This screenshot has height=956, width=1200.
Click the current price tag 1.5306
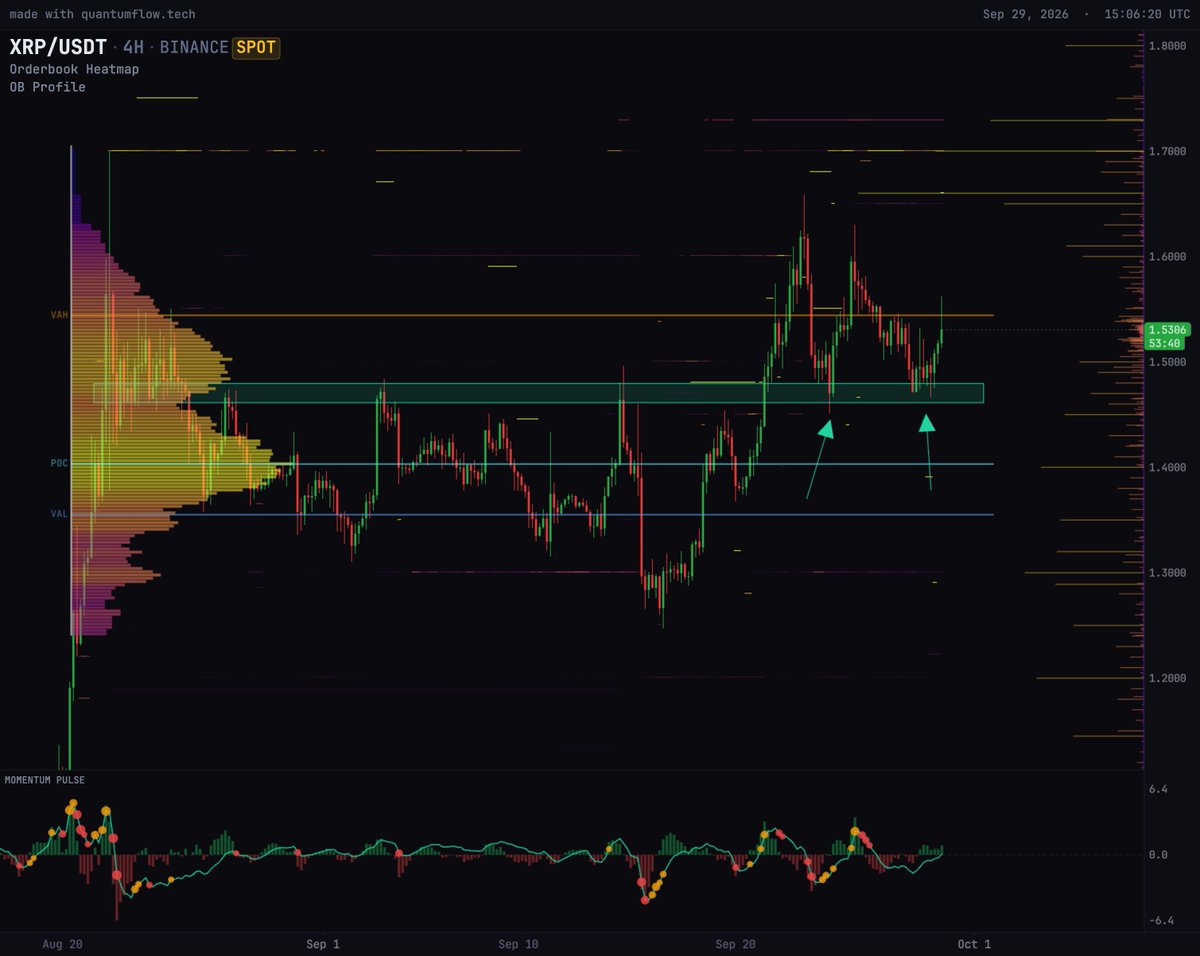(1168, 329)
